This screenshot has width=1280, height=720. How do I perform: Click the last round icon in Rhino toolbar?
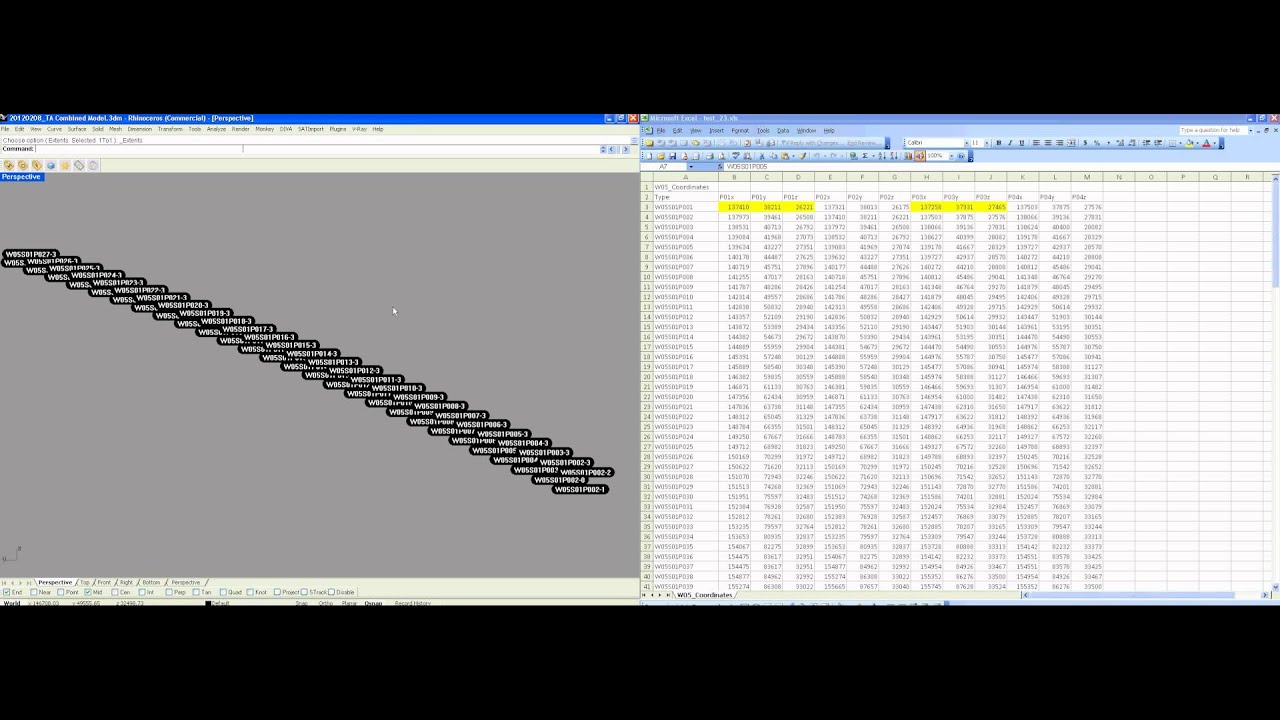coord(93,165)
